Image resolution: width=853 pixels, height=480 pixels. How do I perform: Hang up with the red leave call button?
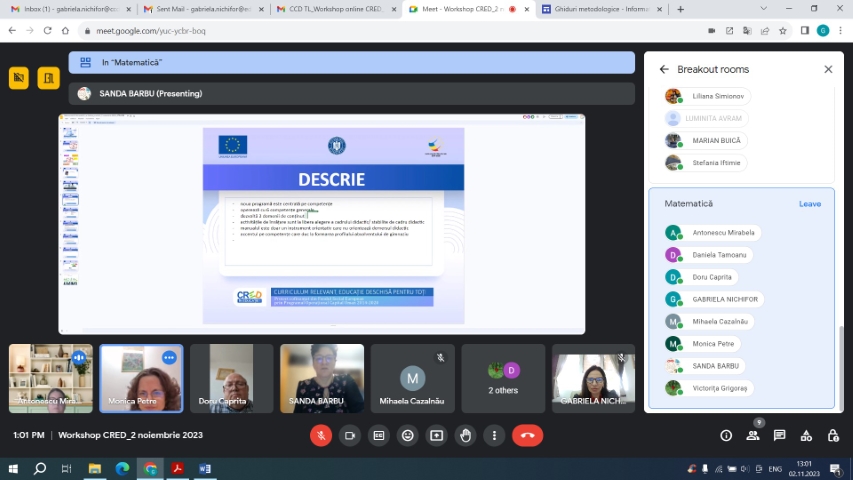pyautogui.click(x=527, y=435)
